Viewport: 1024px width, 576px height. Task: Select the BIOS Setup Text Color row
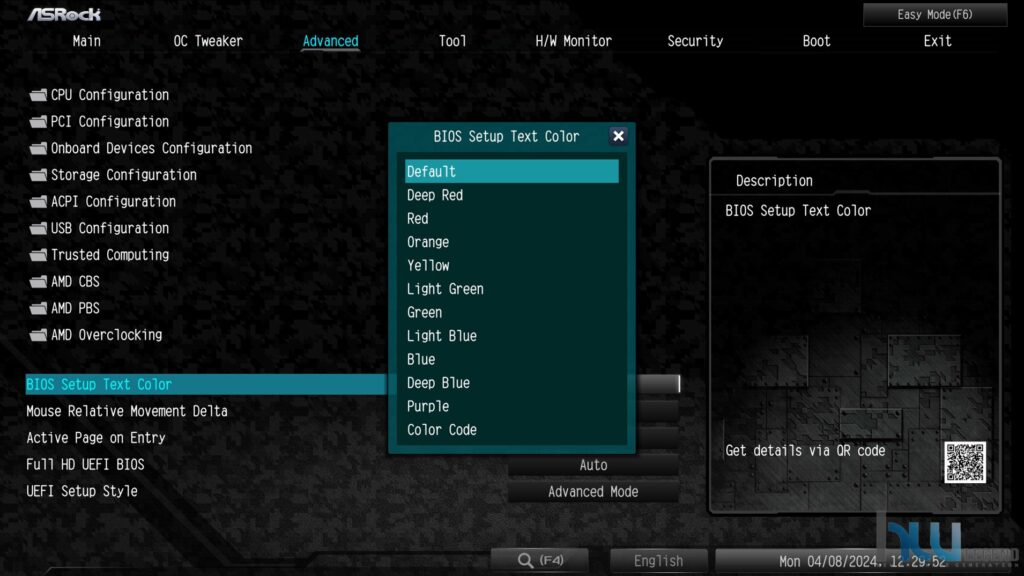pos(206,384)
